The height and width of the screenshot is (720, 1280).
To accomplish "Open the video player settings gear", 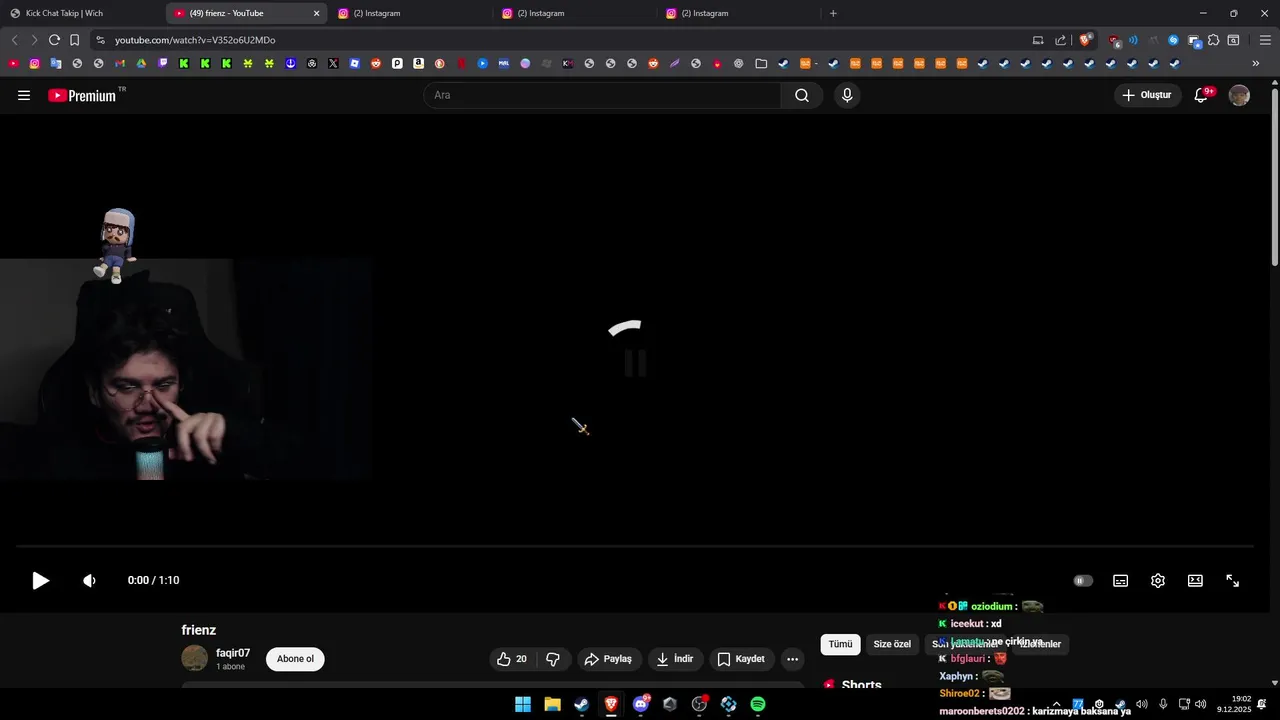I will coord(1158,580).
